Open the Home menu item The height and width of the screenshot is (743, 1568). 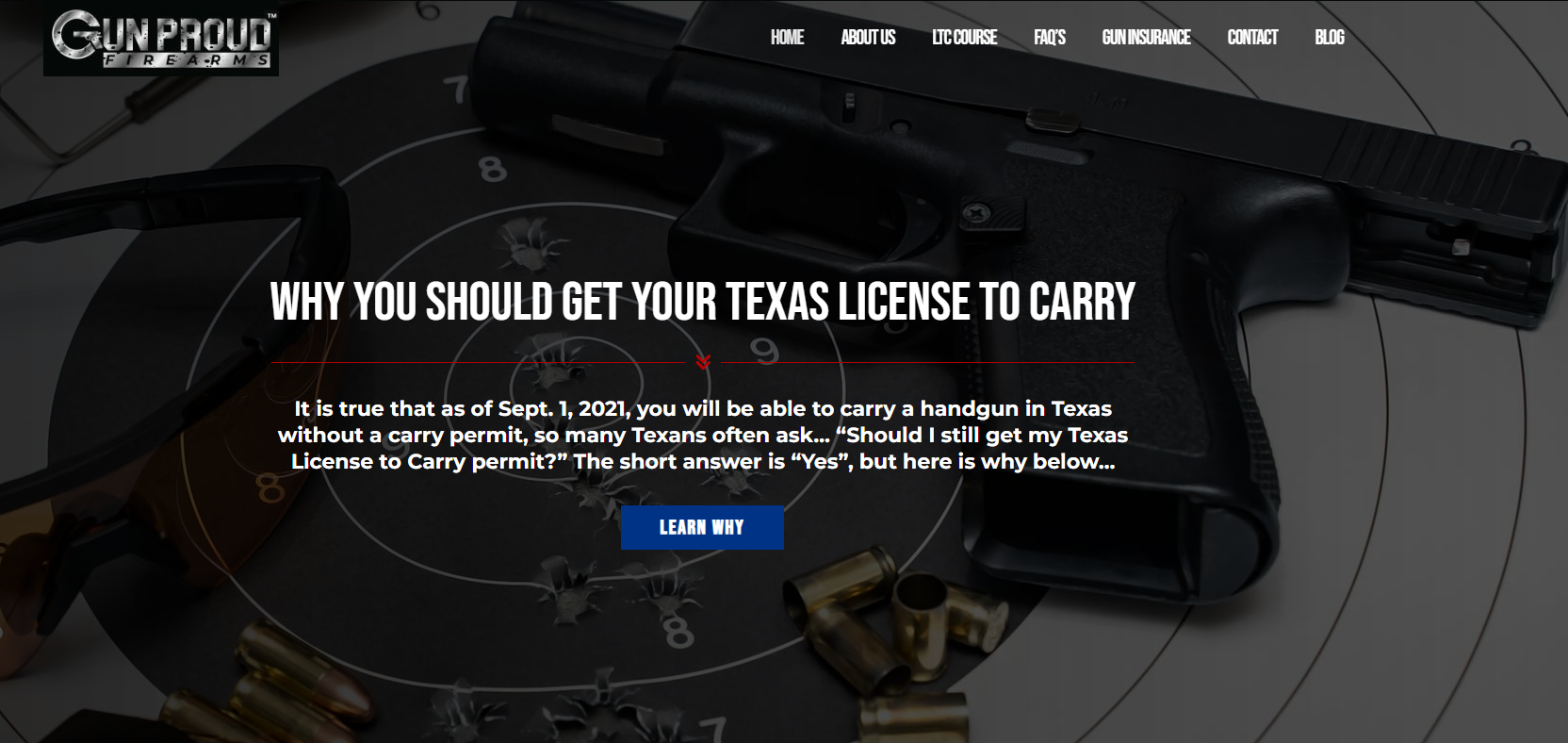click(x=787, y=38)
